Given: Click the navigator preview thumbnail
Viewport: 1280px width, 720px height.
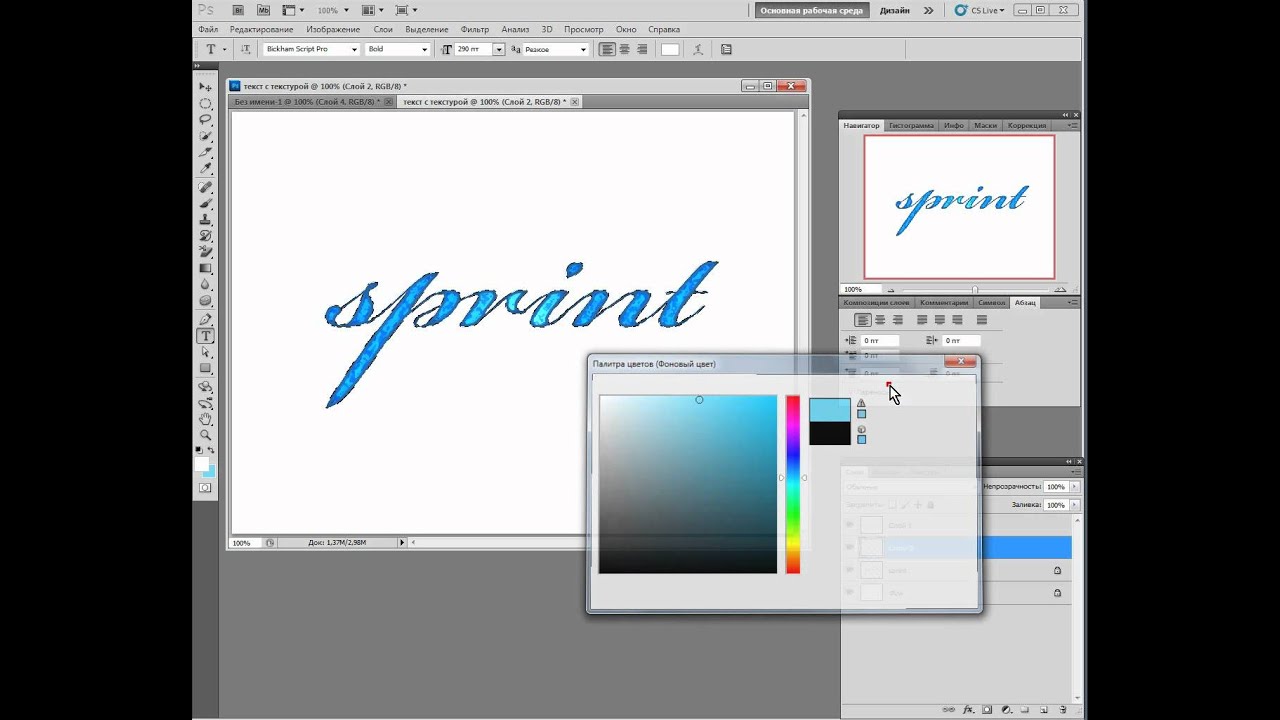Looking at the screenshot, I should click(x=959, y=207).
